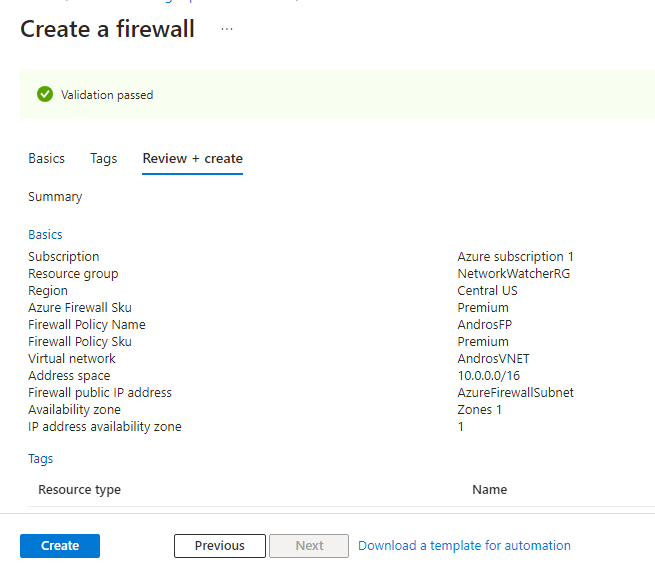Select the AndrosVNET virtual network value
The height and width of the screenshot is (565, 655).
pyautogui.click(x=491, y=359)
